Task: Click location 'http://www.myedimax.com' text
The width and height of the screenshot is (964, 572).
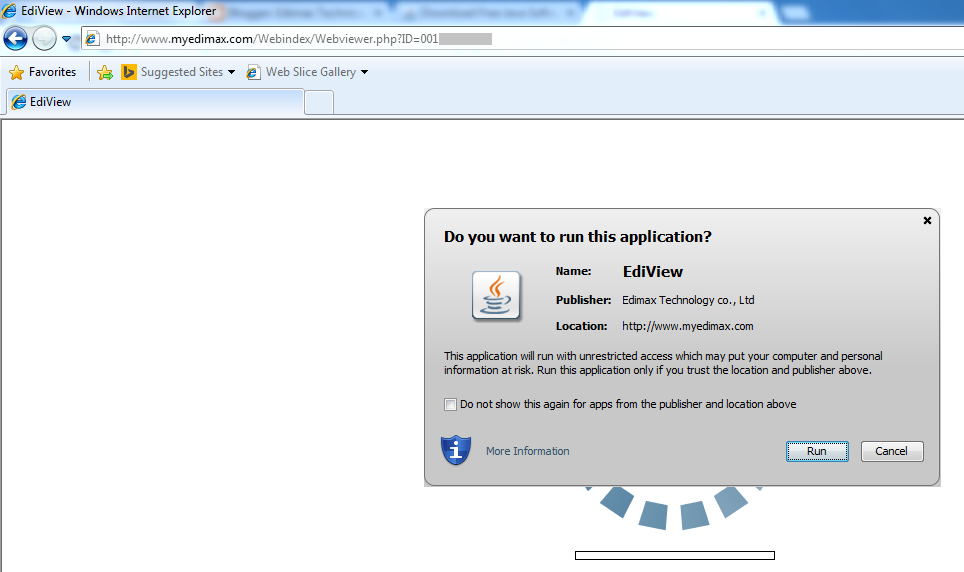Action: [x=687, y=326]
